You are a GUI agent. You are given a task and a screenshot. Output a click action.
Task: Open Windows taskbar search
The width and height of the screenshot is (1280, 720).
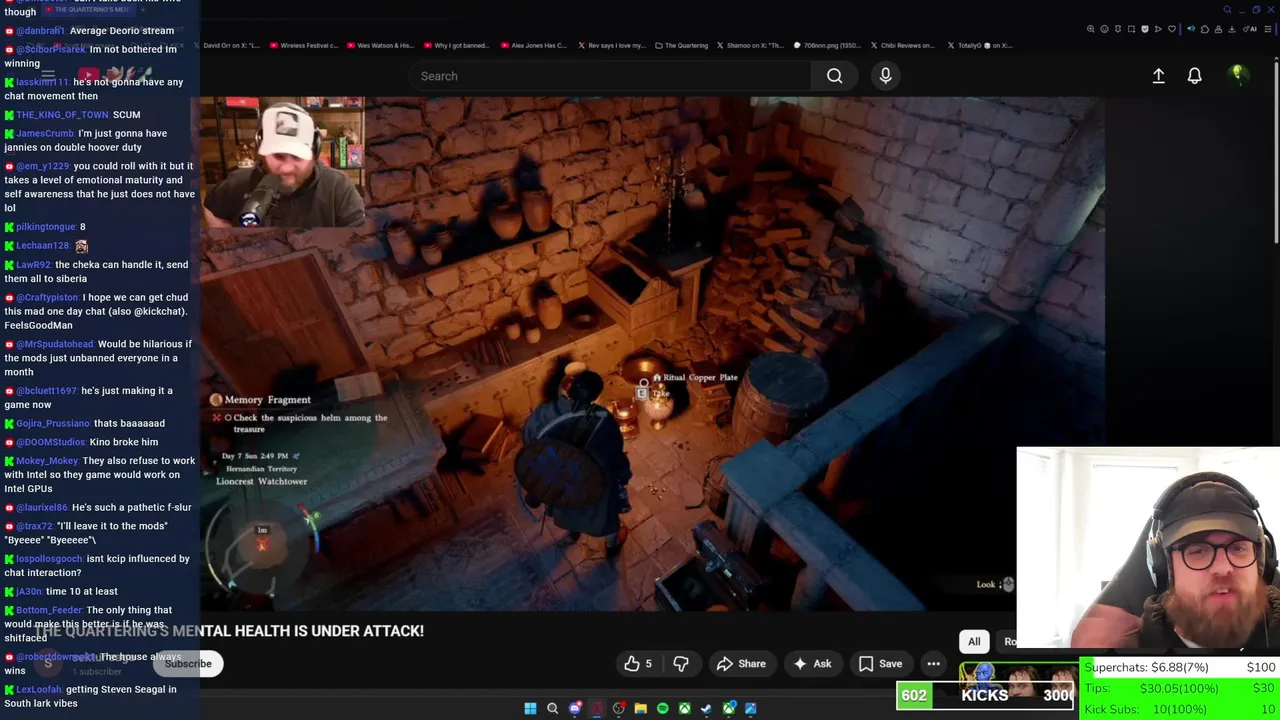coord(552,708)
